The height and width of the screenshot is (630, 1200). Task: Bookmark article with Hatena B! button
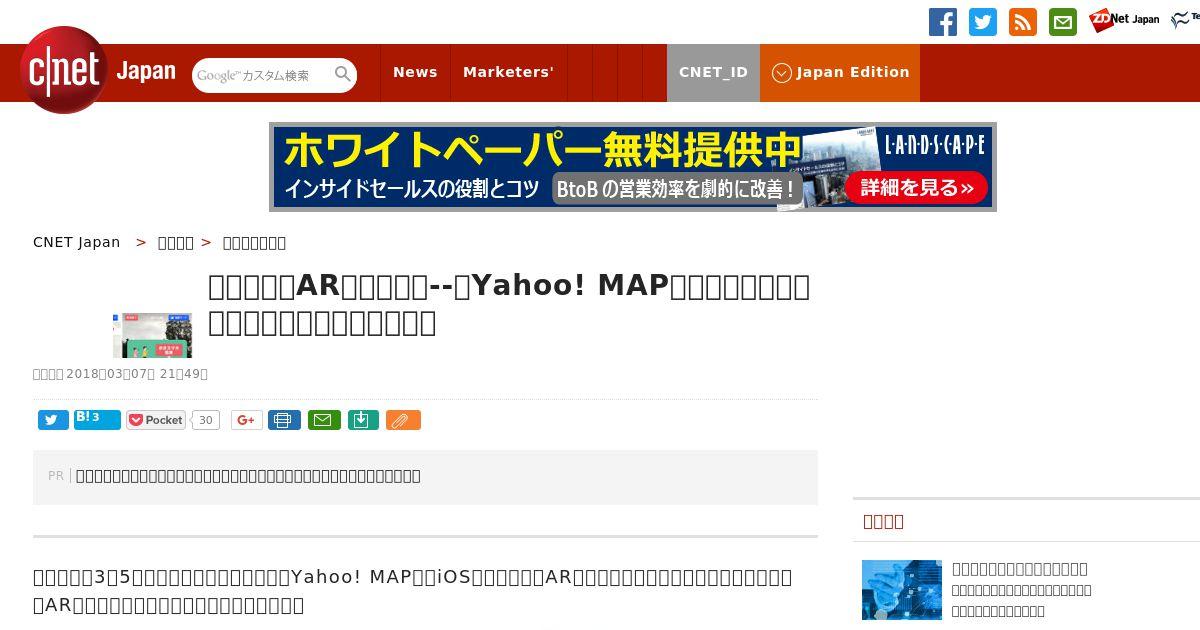click(x=97, y=420)
